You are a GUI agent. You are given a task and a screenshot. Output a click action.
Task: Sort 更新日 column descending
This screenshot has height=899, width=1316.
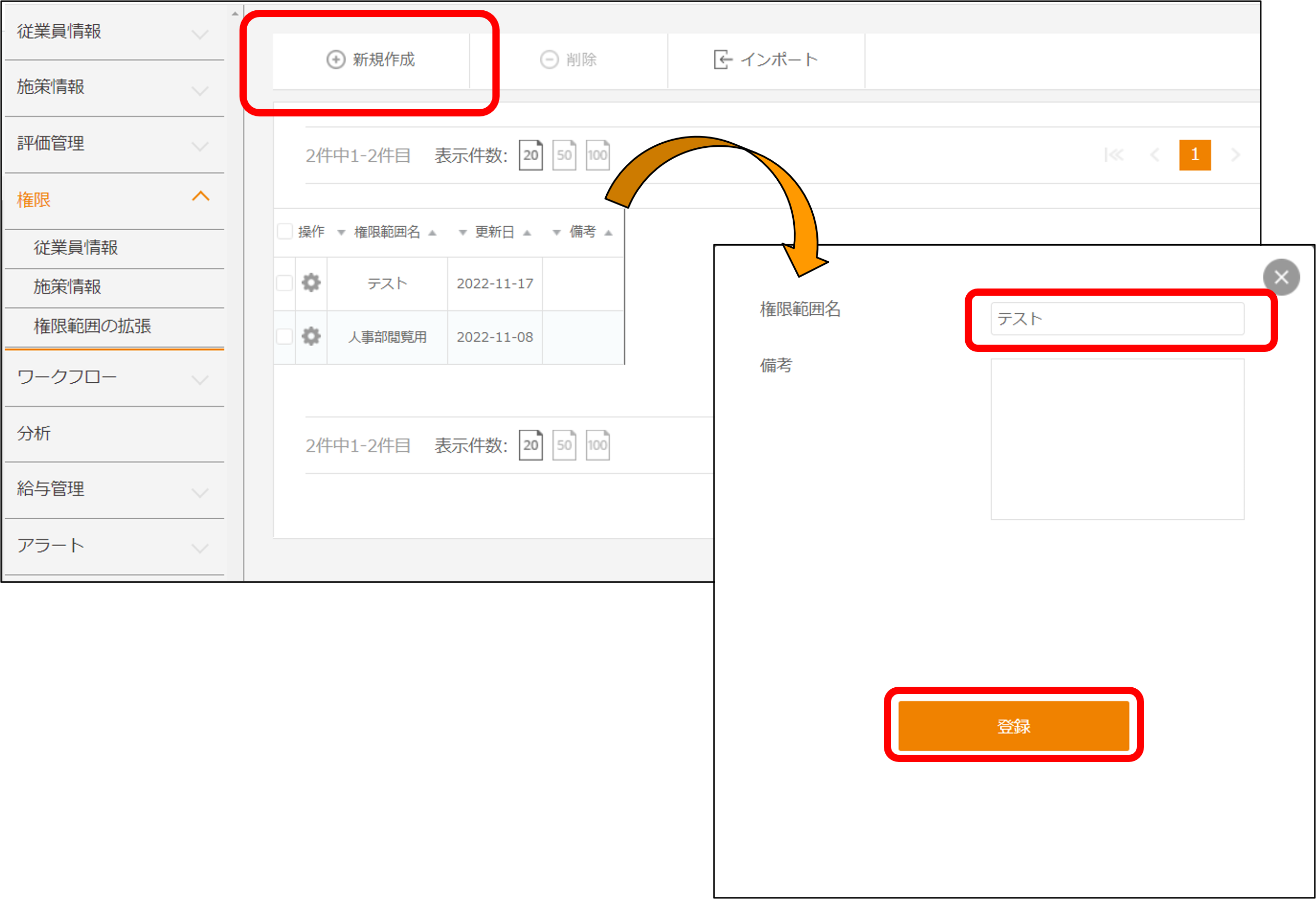[x=463, y=233]
